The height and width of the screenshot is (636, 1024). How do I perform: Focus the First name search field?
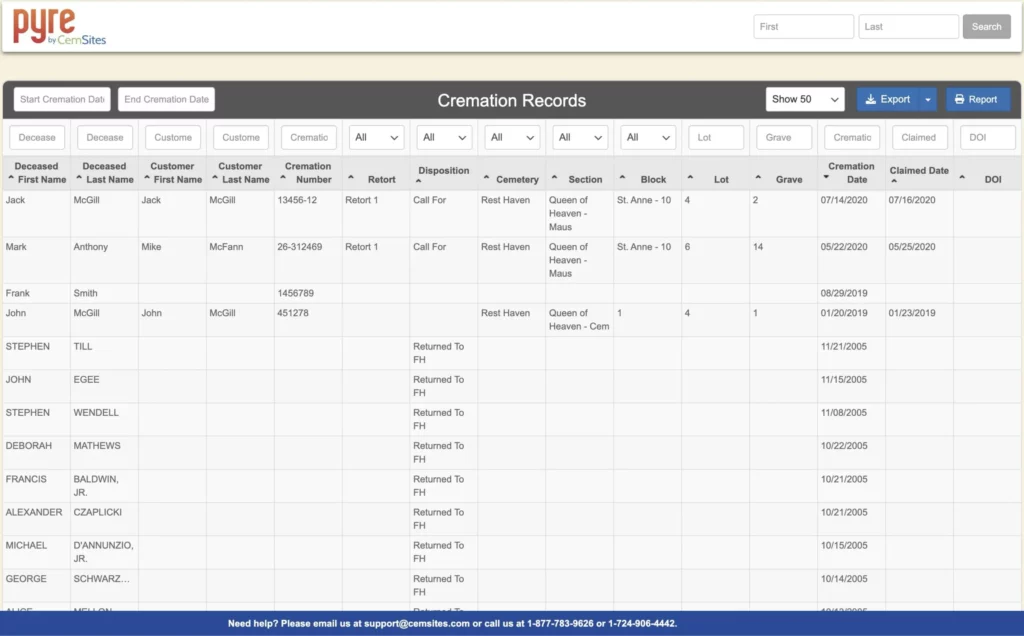pos(803,27)
